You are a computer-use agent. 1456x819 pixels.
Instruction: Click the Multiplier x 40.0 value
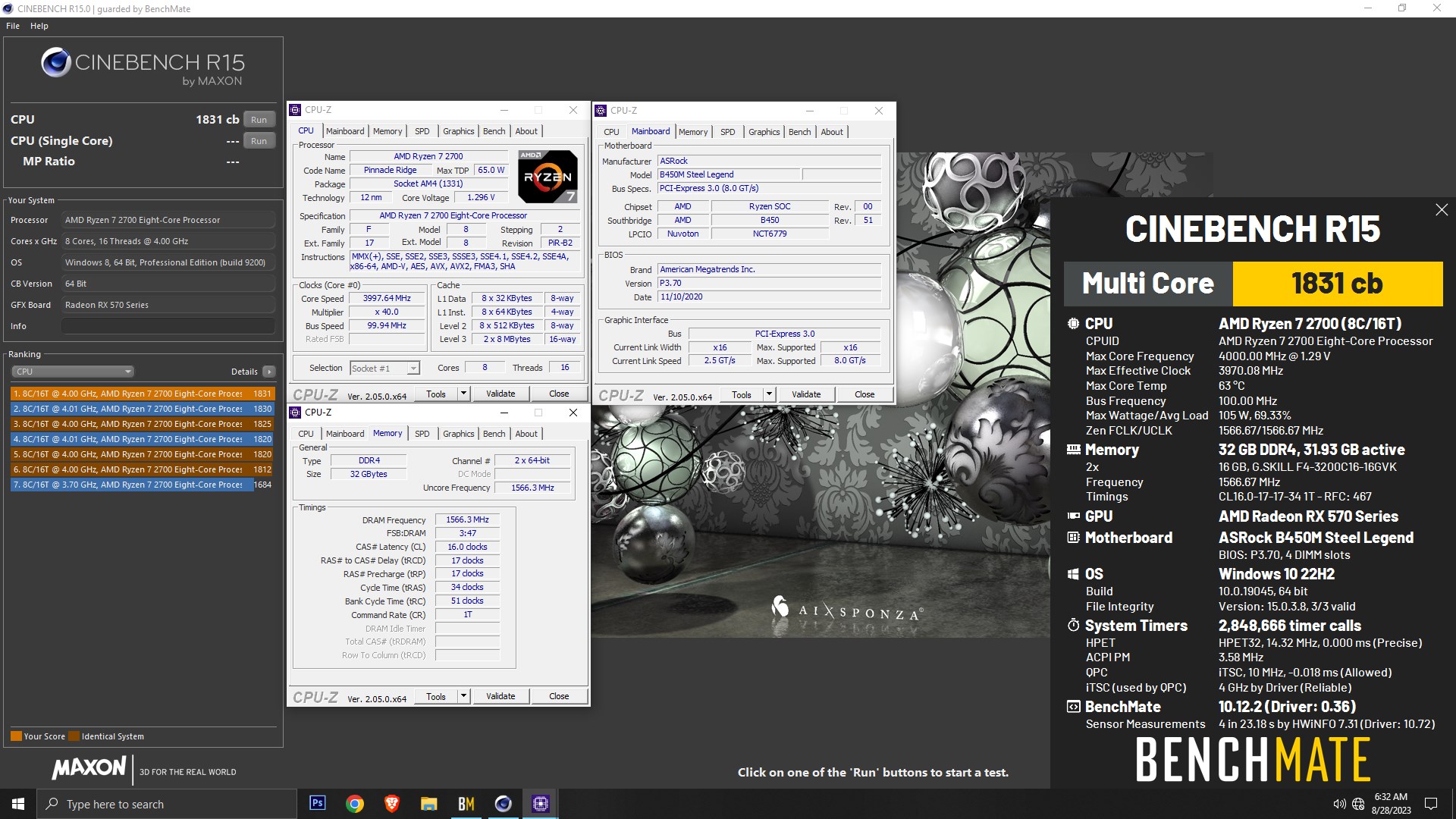click(387, 312)
